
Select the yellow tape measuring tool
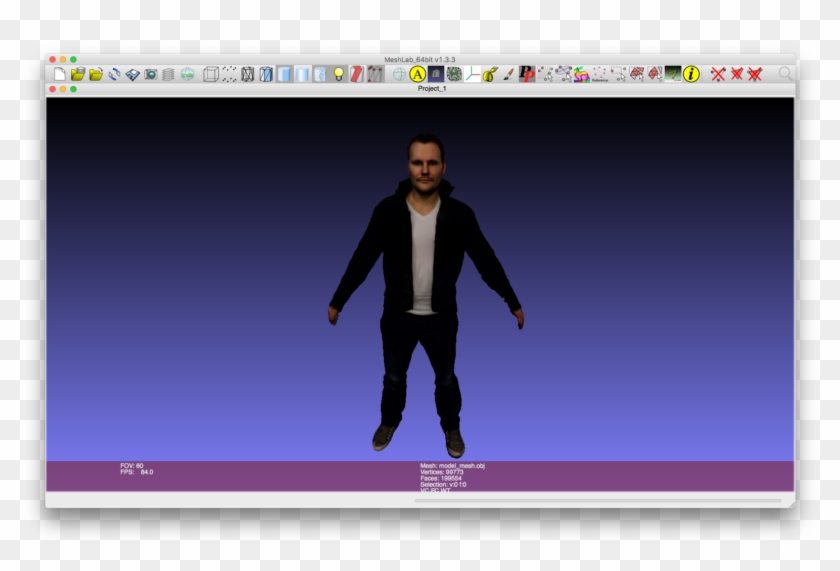(490, 74)
